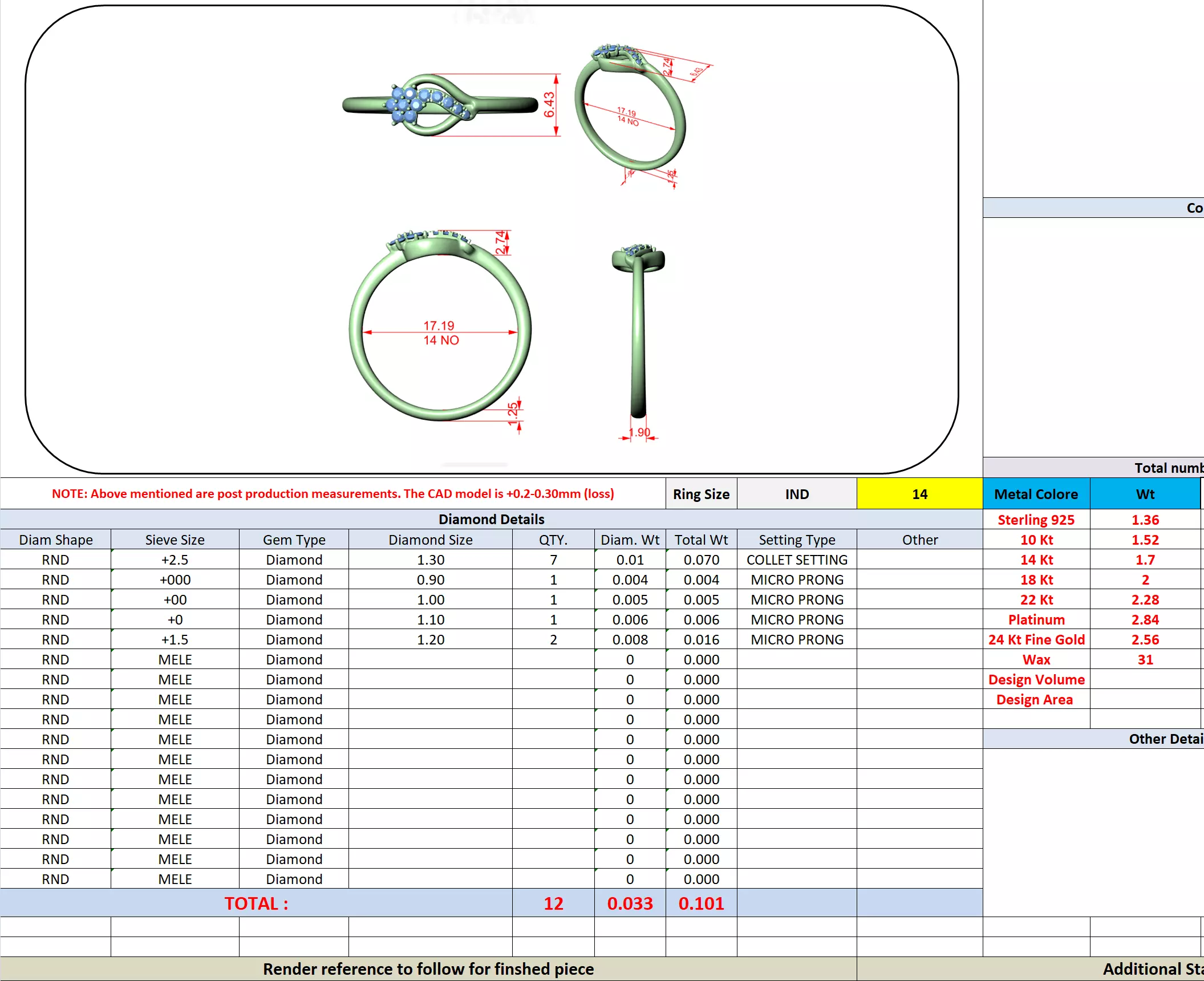
Task: Select the 24 Kt Fine Gold cell
Action: coord(1036,639)
